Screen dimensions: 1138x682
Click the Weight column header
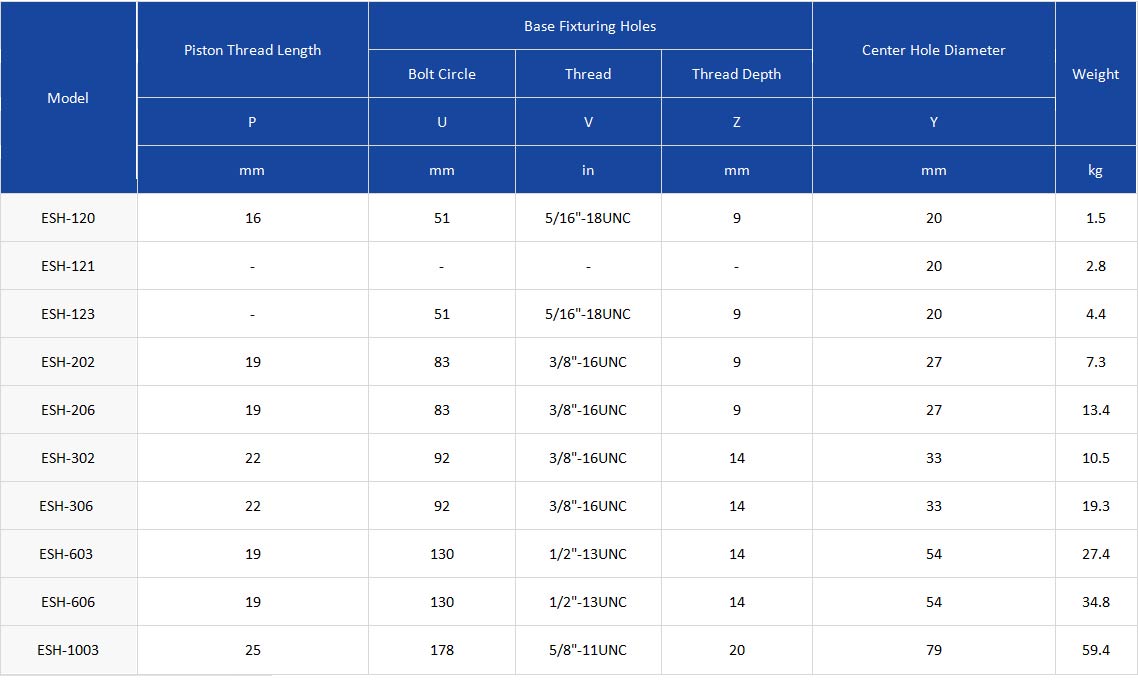[1095, 74]
